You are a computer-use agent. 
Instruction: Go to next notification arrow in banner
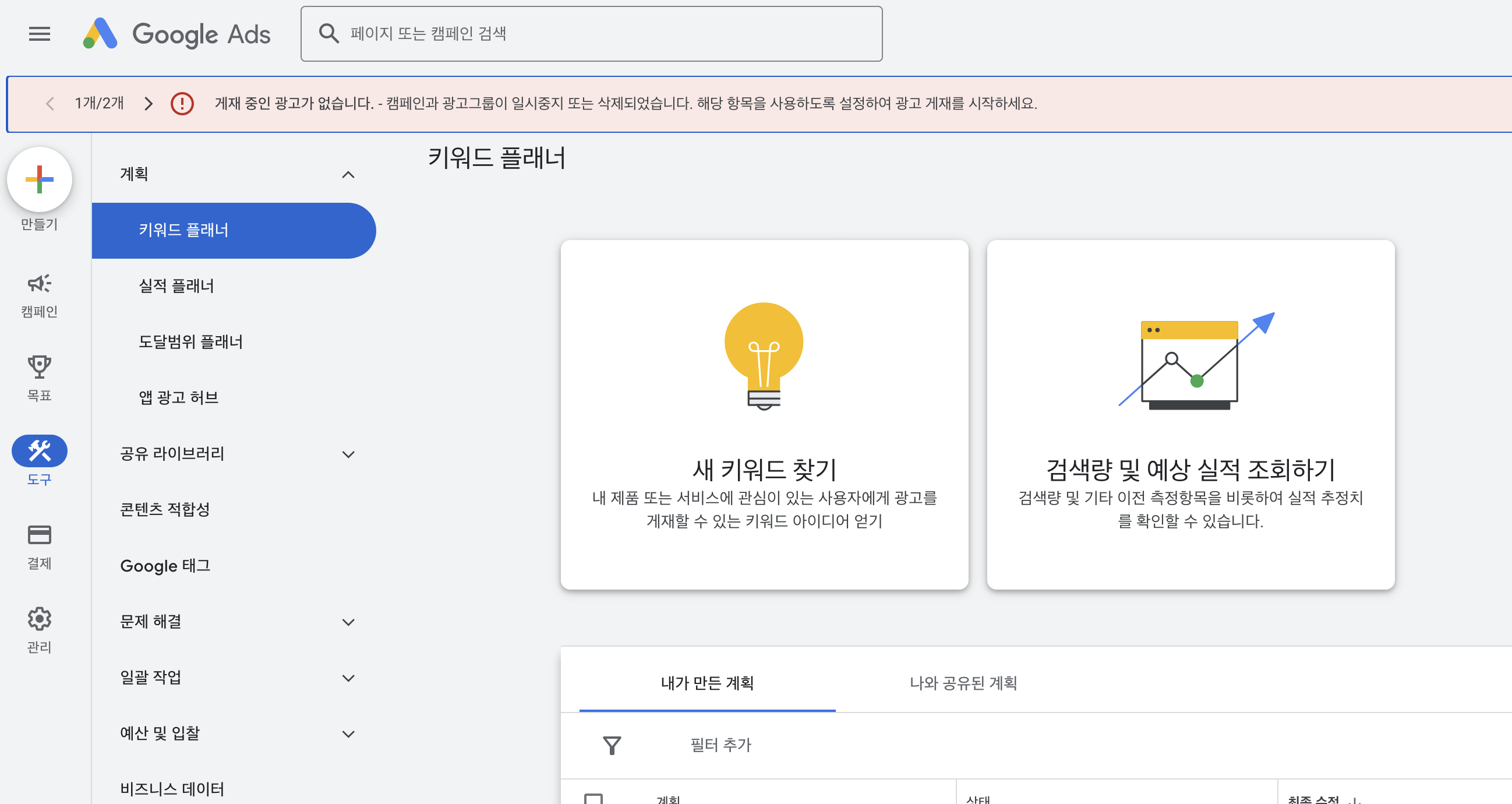click(x=148, y=104)
